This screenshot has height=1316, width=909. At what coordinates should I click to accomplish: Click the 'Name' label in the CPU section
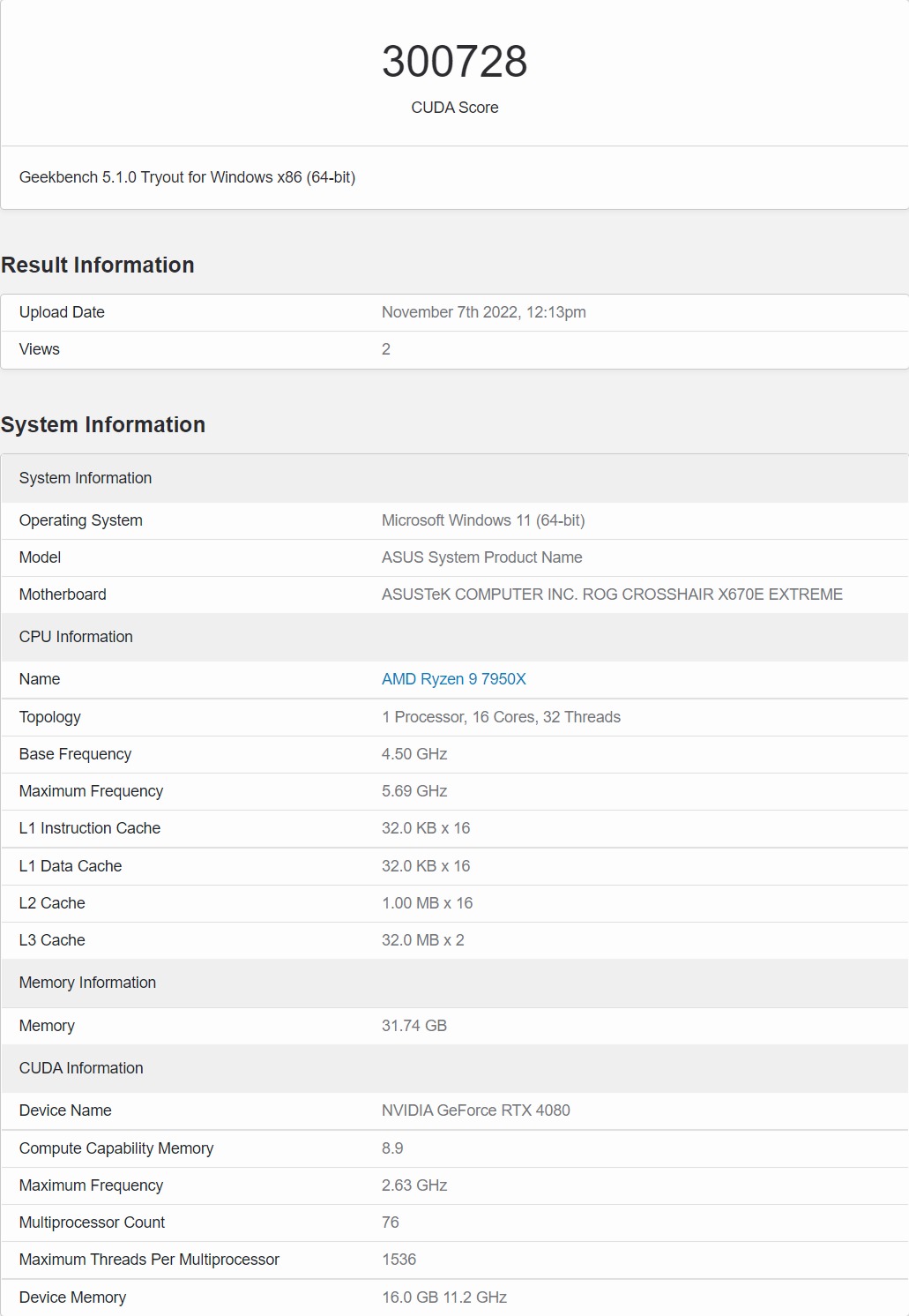[40, 679]
